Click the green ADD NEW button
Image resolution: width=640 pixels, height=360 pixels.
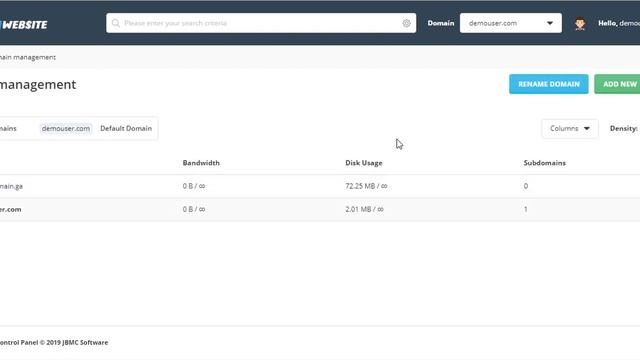point(617,84)
